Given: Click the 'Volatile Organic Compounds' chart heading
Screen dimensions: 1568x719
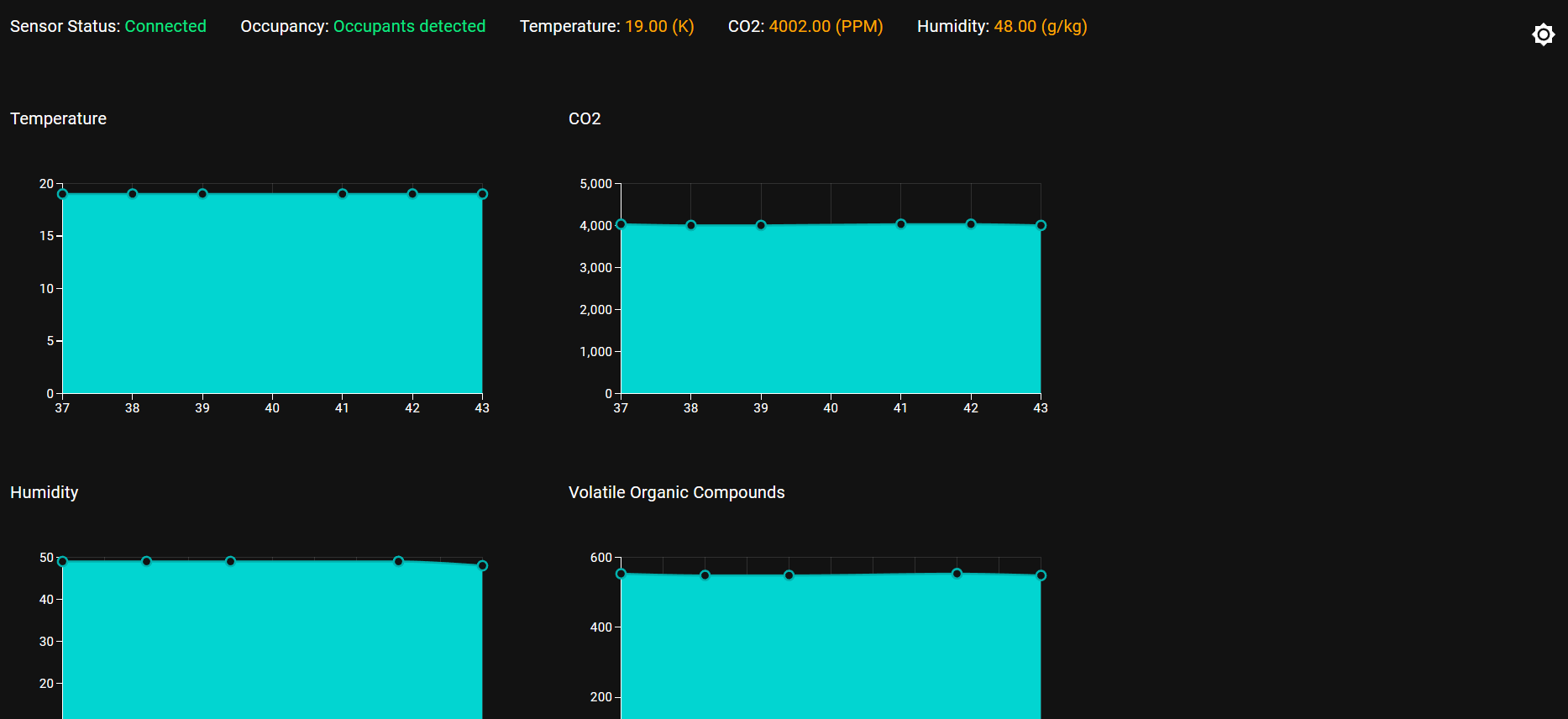Looking at the screenshot, I should click(676, 492).
